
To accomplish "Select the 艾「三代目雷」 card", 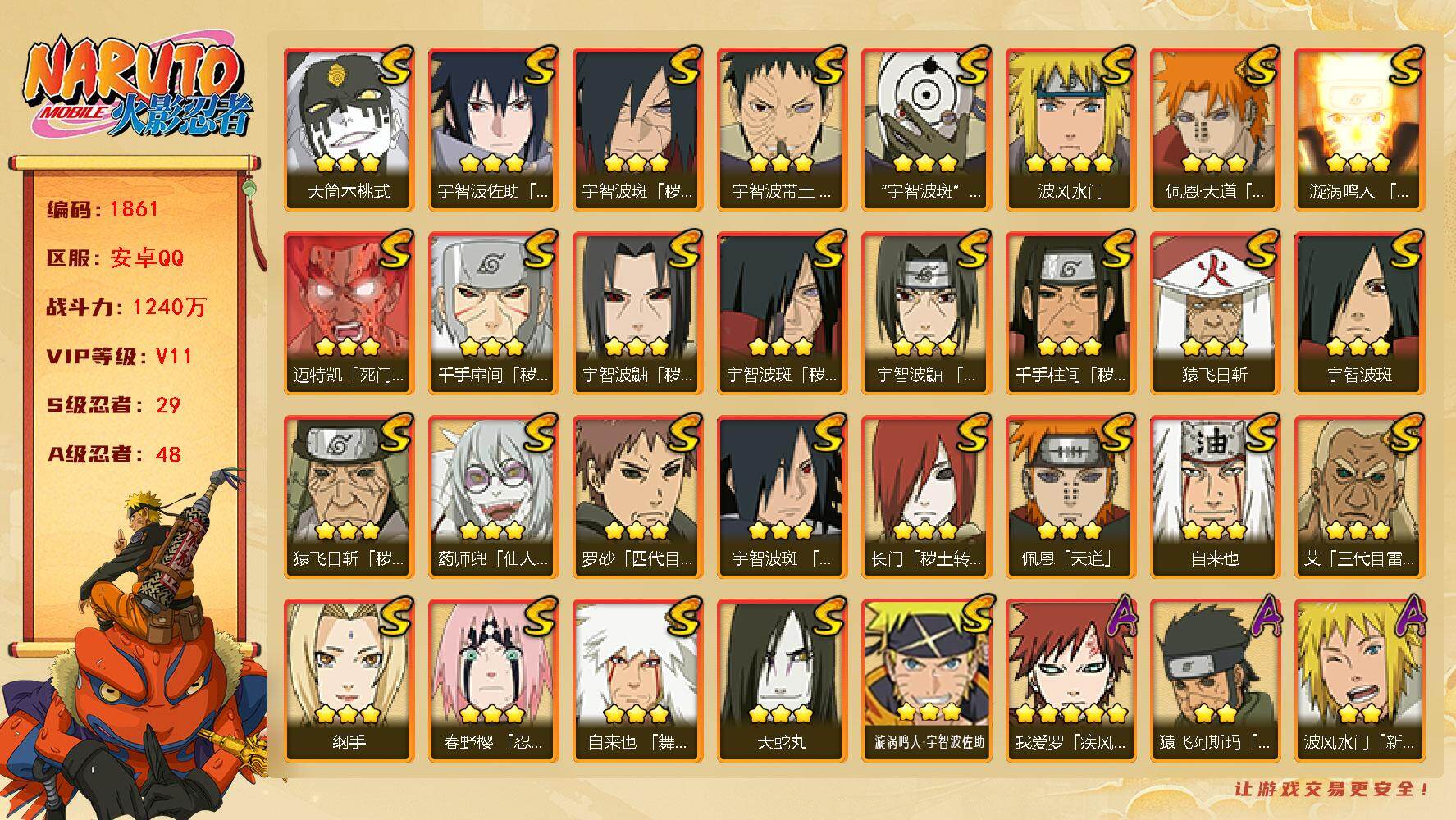I will pos(1359,496).
